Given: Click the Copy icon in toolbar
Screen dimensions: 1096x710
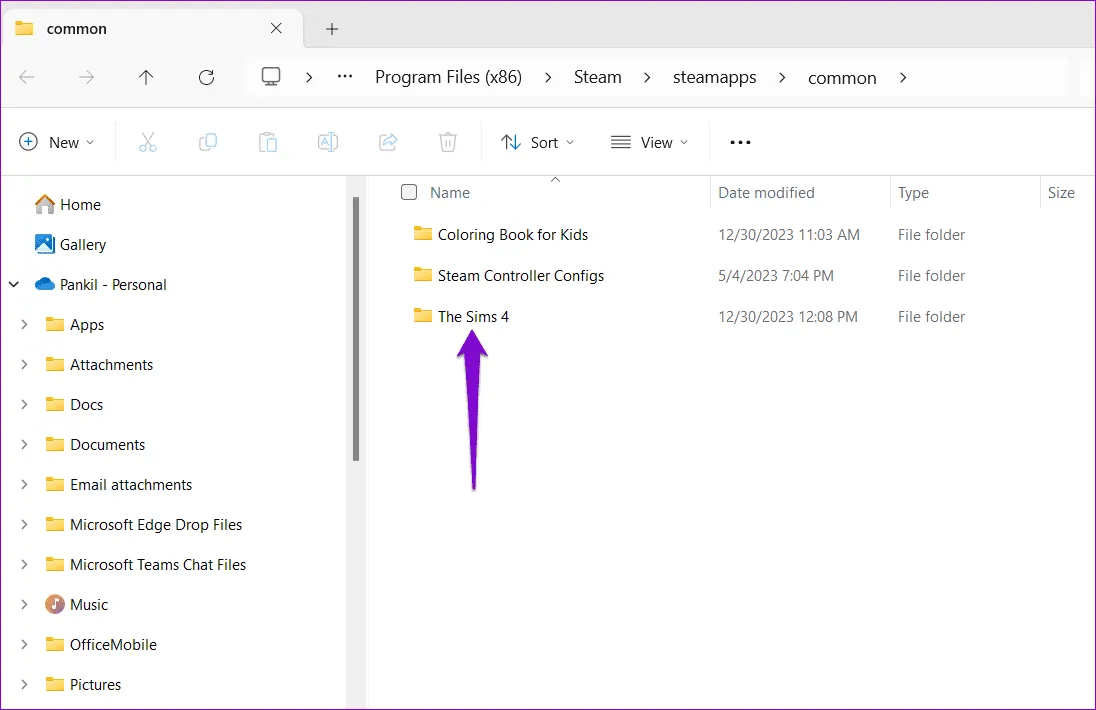Looking at the screenshot, I should (208, 142).
